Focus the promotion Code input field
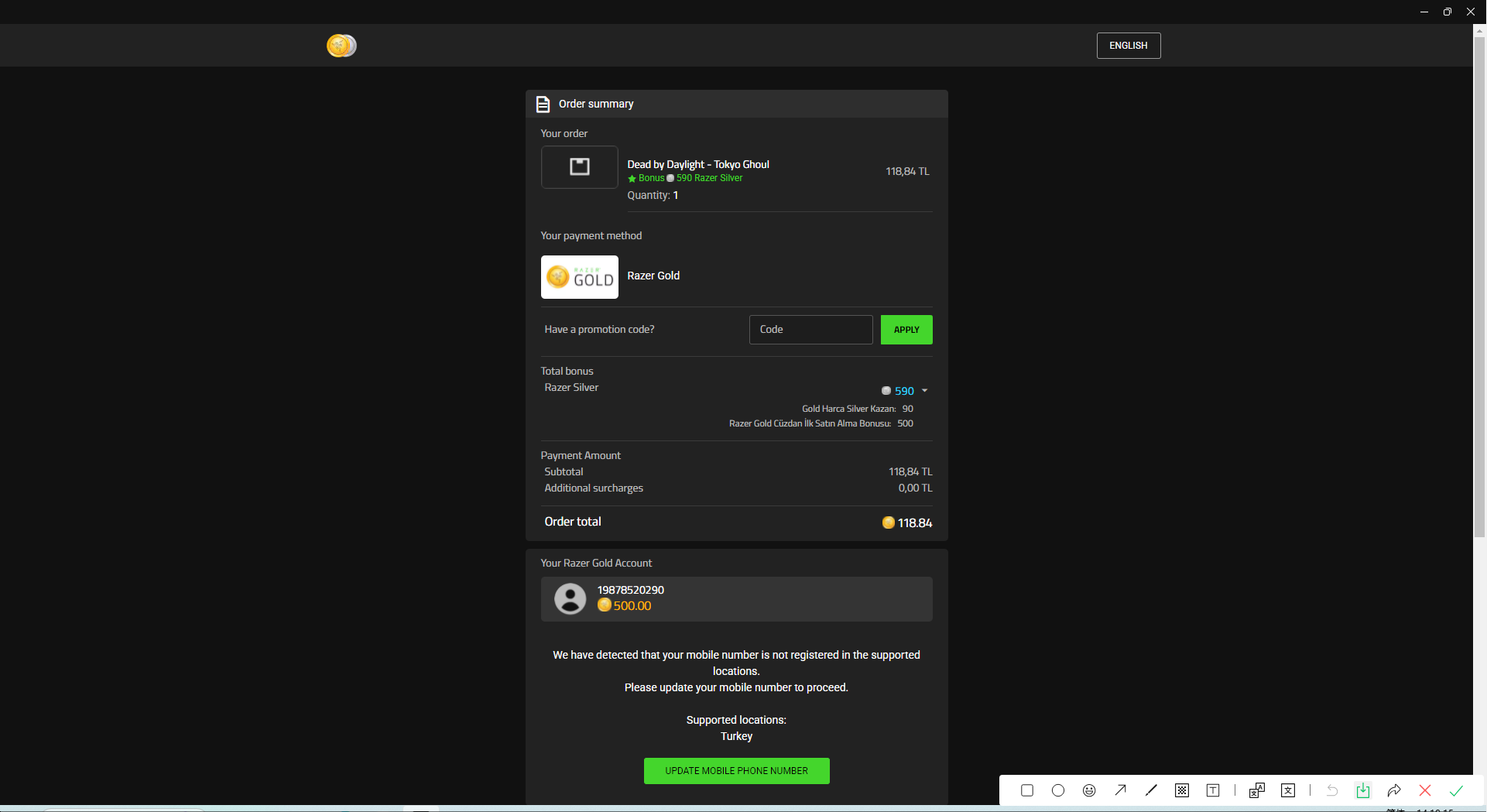The width and height of the screenshot is (1487, 812). click(810, 330)
